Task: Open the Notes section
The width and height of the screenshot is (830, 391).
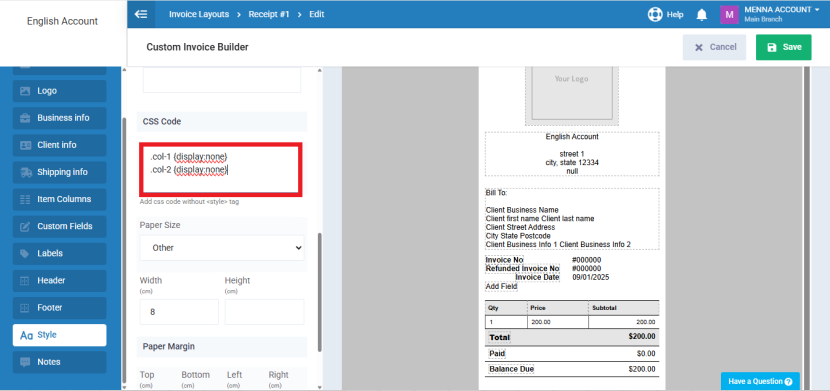Action: tap(59, 362)
